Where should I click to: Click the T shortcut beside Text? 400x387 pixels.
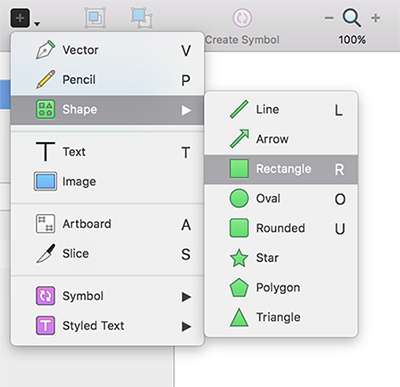(186, 153)
